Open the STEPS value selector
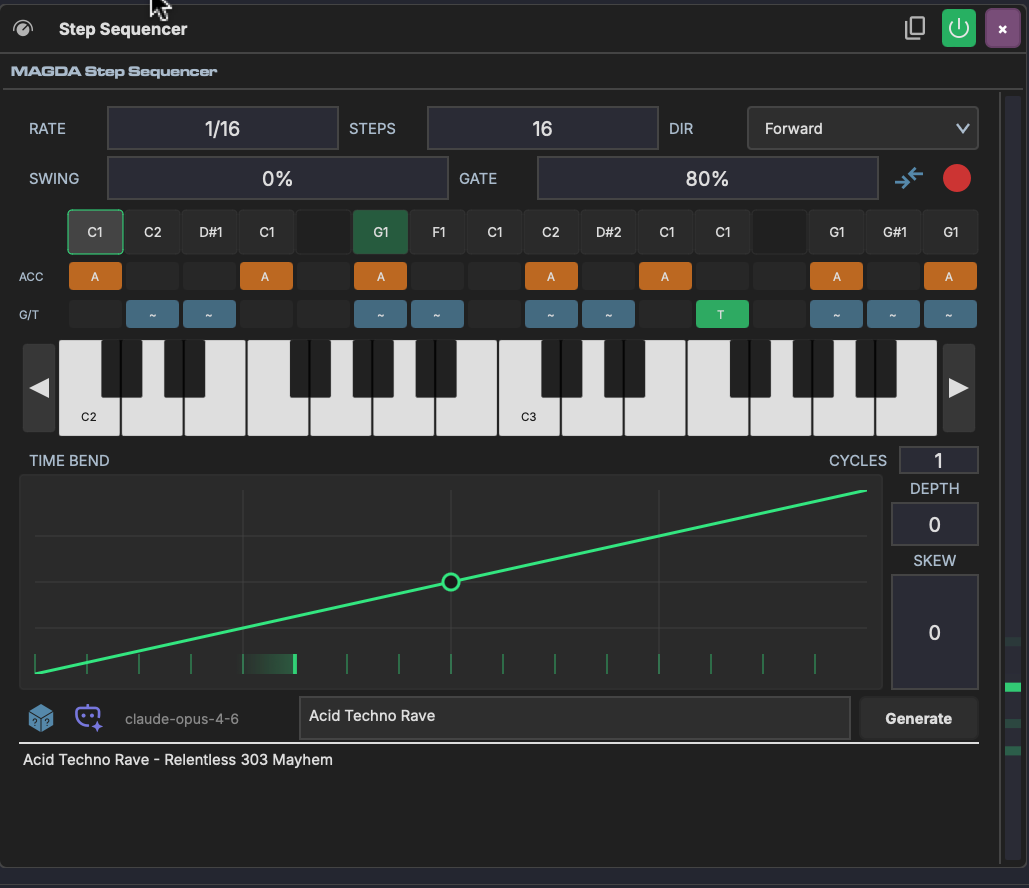 pyautogui.click(x=542, y=128)
